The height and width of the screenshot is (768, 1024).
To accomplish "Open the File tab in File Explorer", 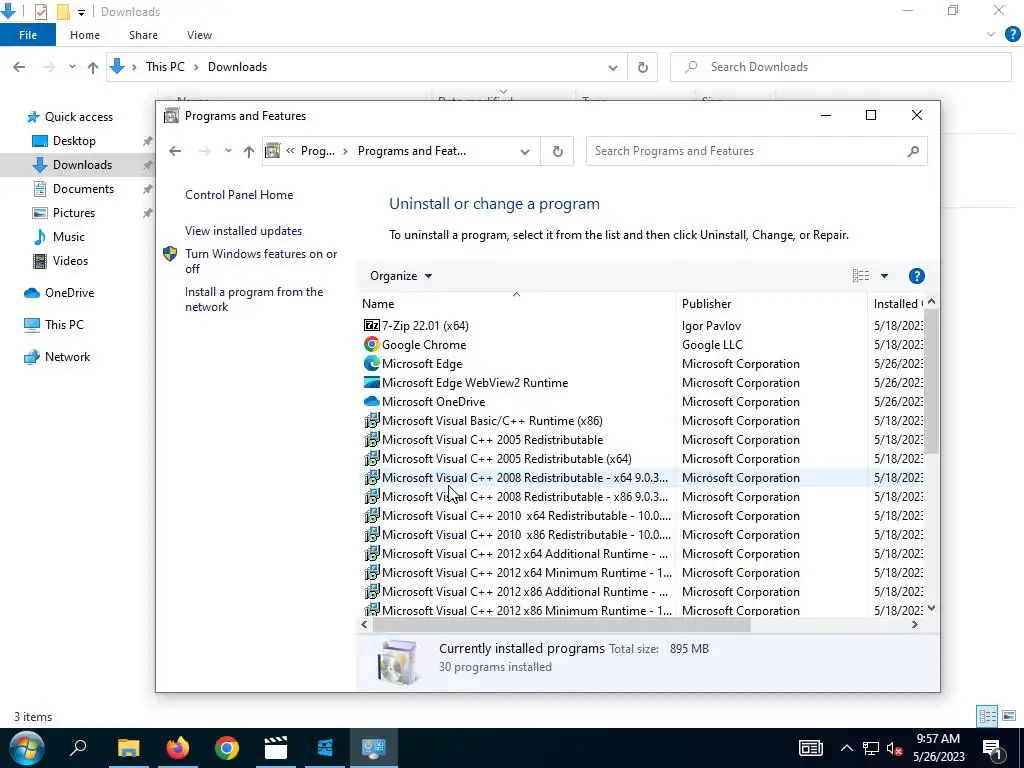I will [x=28, y=35].
